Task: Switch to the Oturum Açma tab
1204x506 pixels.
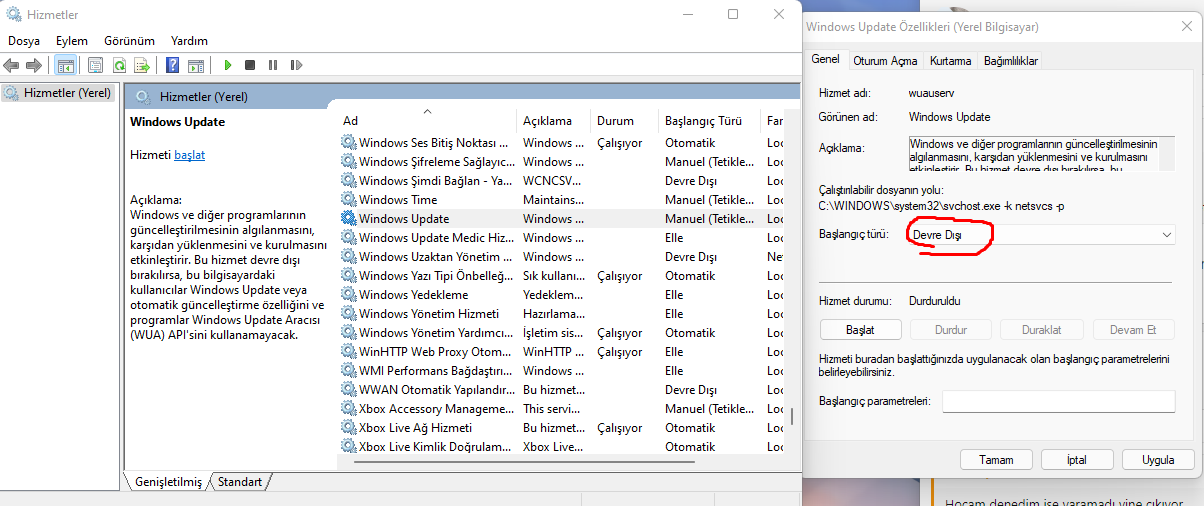Action: pyautogui.click(x=885, y=61)
